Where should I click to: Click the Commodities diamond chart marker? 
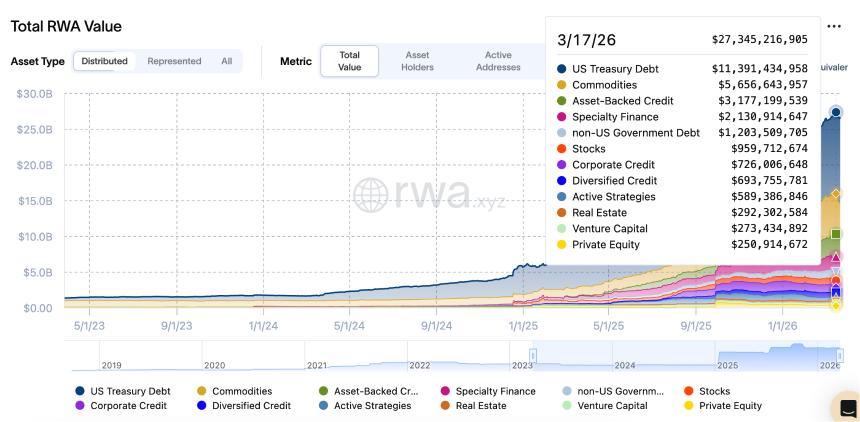coord(836,194)
